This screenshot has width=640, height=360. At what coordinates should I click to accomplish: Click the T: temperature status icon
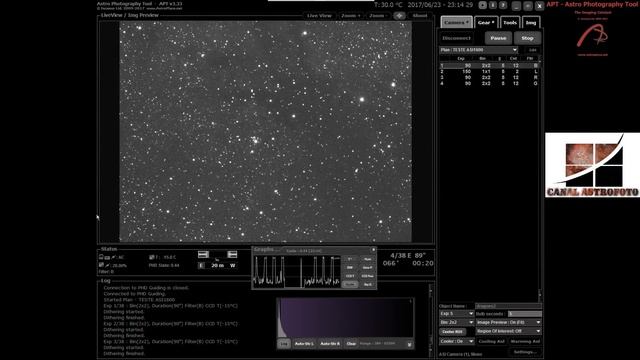click(x=151, y=257)
